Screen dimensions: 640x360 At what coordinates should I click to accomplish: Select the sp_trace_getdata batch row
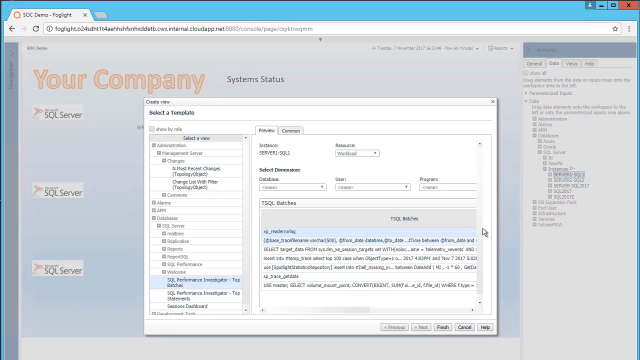click(x=369, y=276)
